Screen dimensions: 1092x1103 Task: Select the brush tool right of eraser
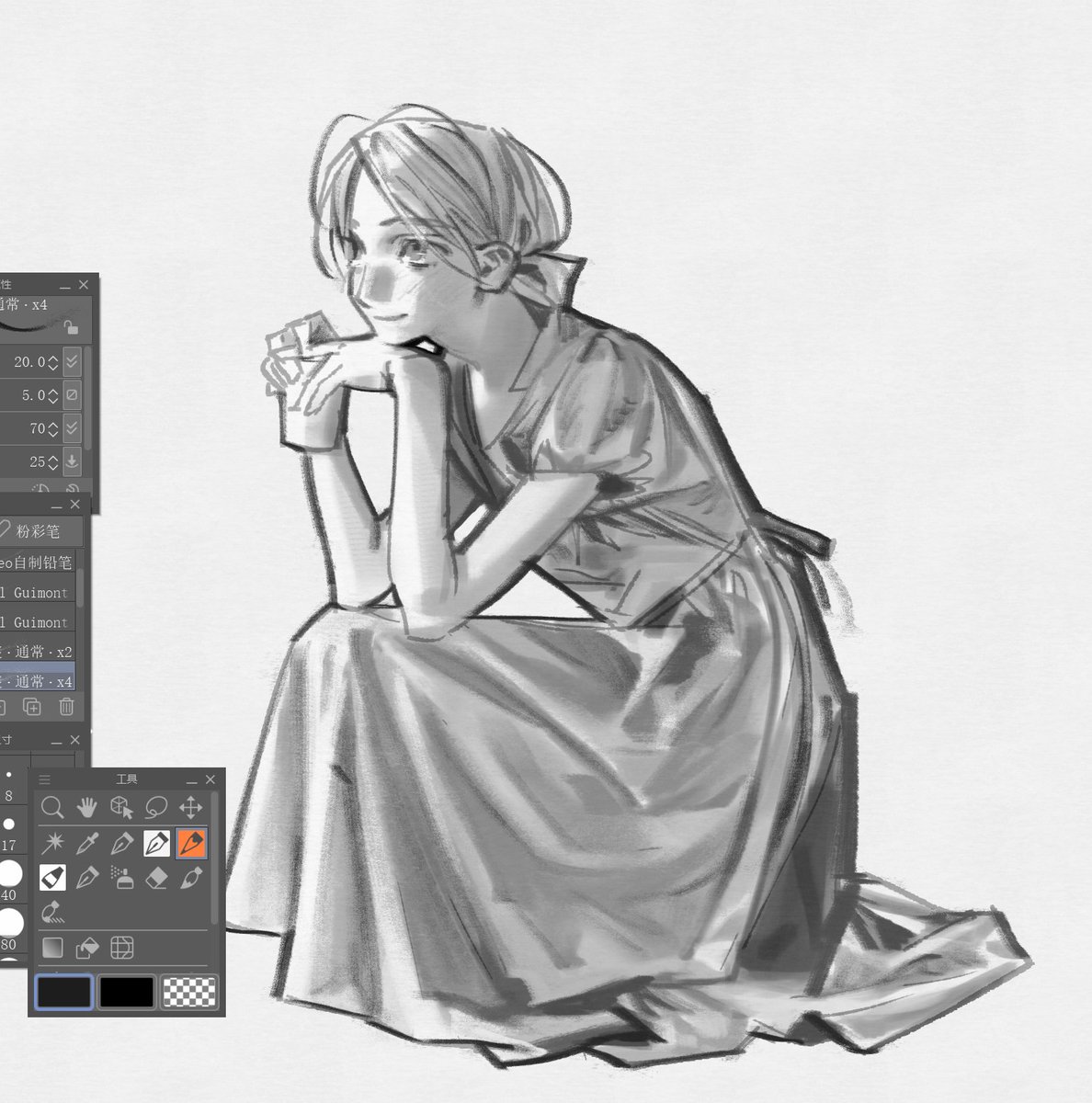[x=190, y=878]
